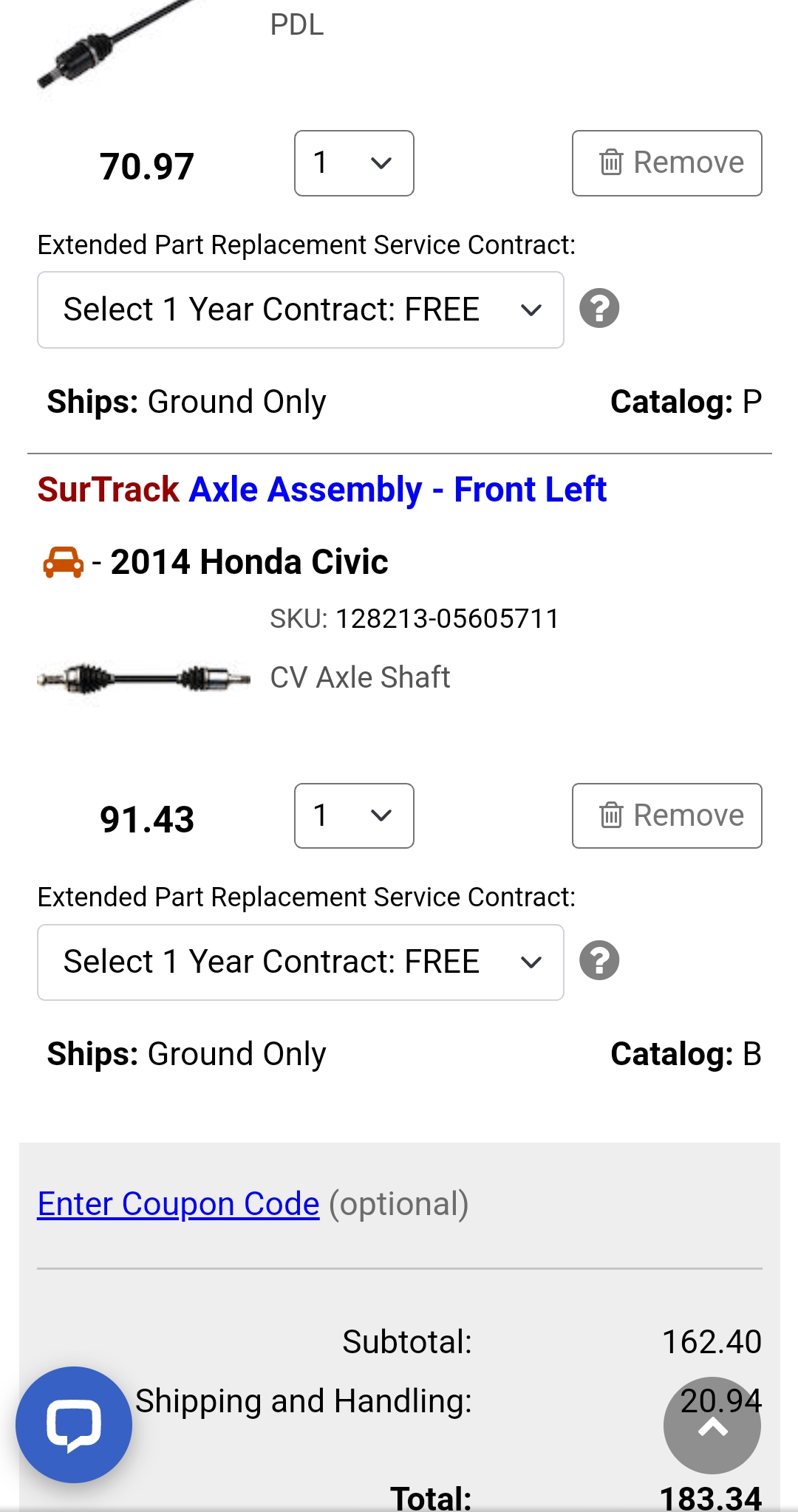Click trash icon for 91.43 item

click(x=611, y=815)
